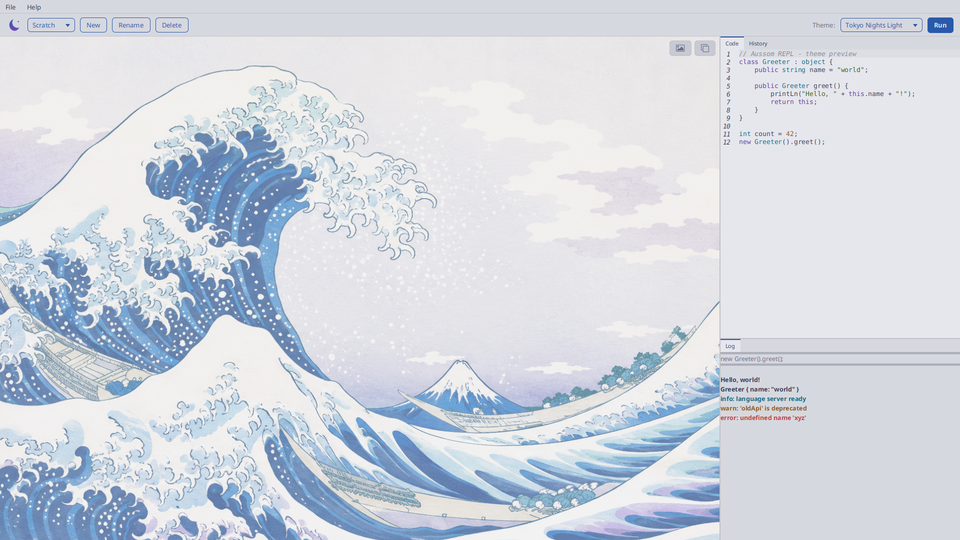Click the Delete button
The height and width of the screenshot is (540, 960).
coord(171,25)
